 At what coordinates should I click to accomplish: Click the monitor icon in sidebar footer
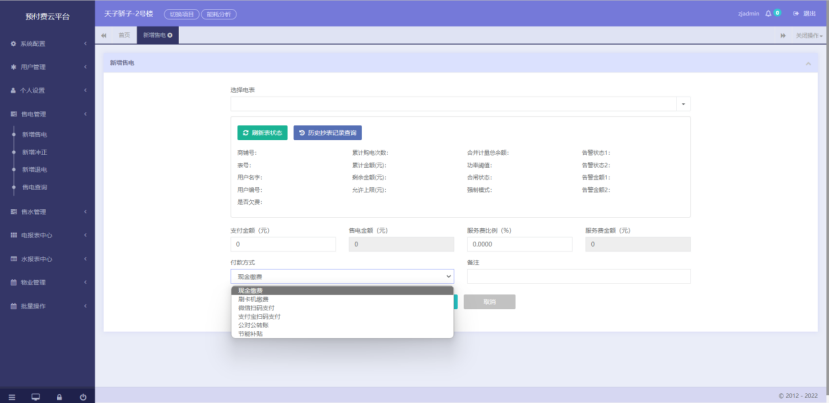click(36, 396)
